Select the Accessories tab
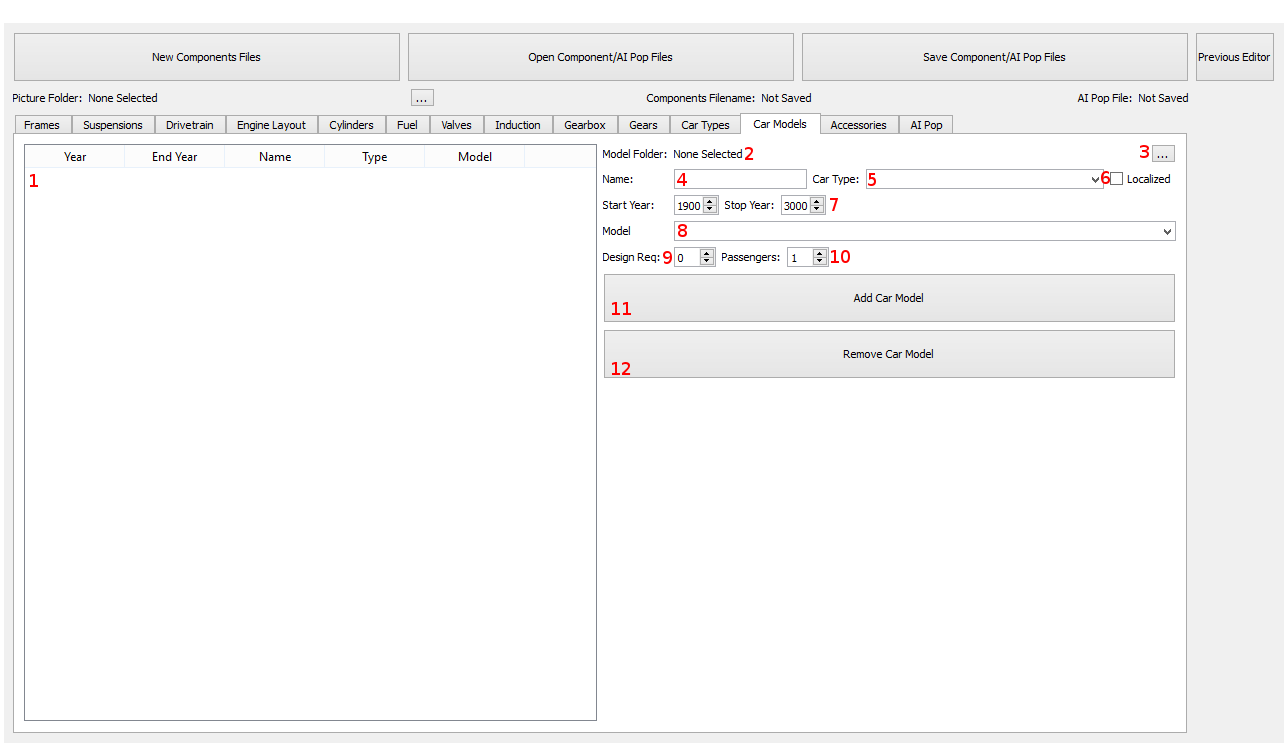Image resolution: width=1288 pixels, height=747 pixels. [858, 125]
